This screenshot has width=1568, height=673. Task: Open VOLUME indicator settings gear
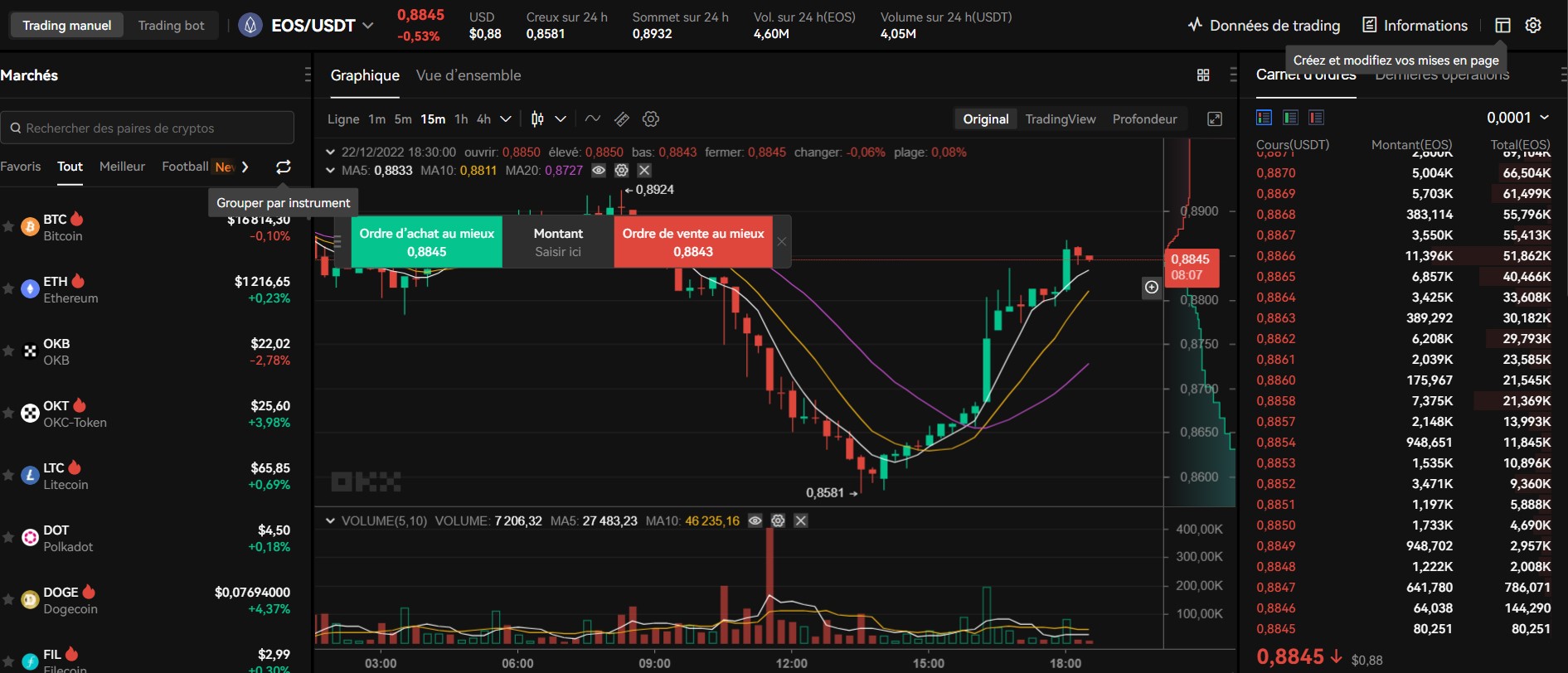point(778,521)
